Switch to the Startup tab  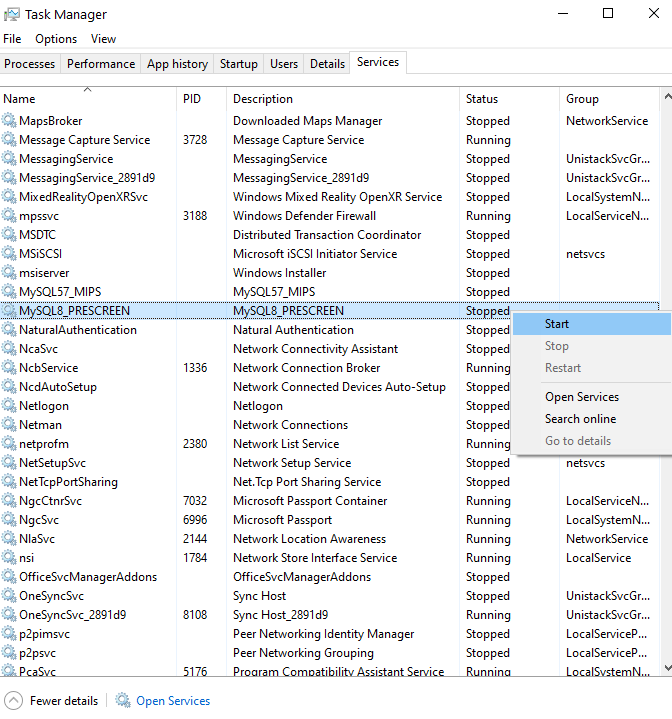tap(238, 64)
